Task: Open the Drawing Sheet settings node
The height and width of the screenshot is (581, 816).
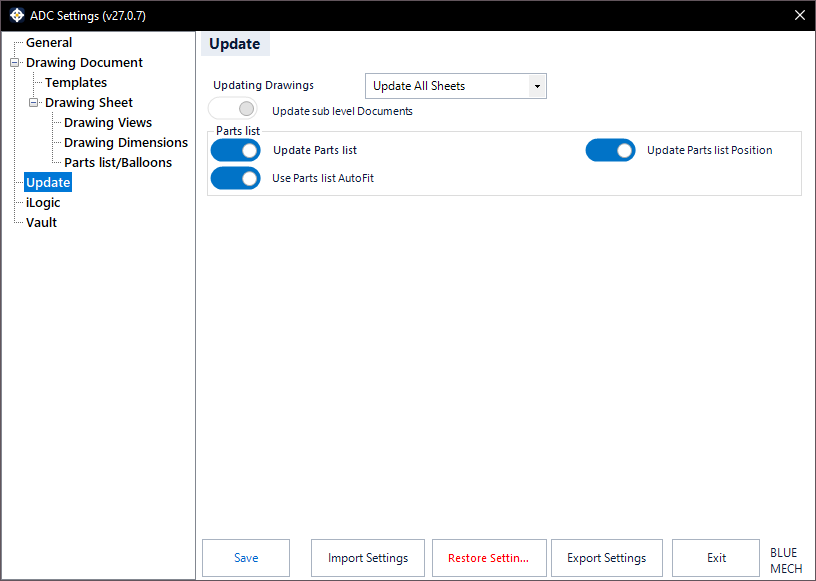Action: tap(89, 103)
